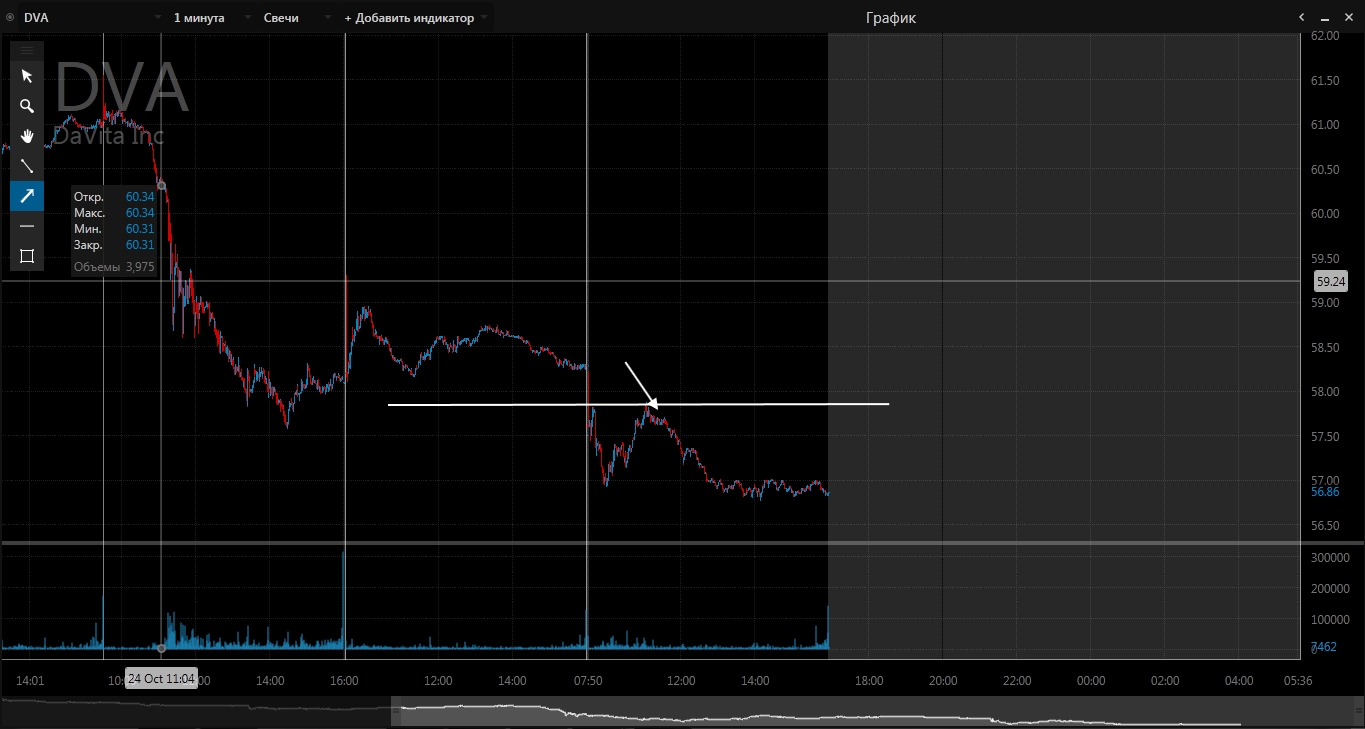Click the drawing toolbar grip handle
The height and width of the screenshot is (729, 1365).
click(27, 50)
